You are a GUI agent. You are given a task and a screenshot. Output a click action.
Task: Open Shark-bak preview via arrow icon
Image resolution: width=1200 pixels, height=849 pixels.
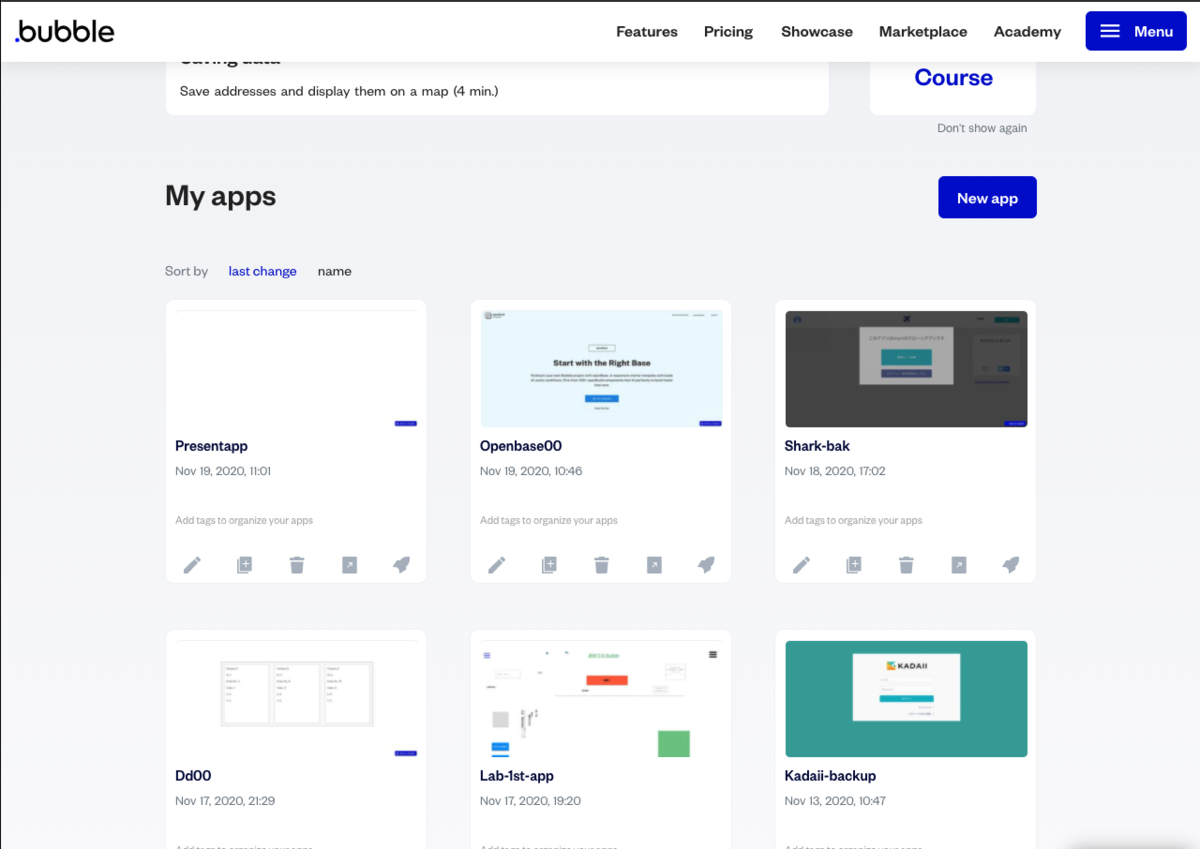pos(958,565)
